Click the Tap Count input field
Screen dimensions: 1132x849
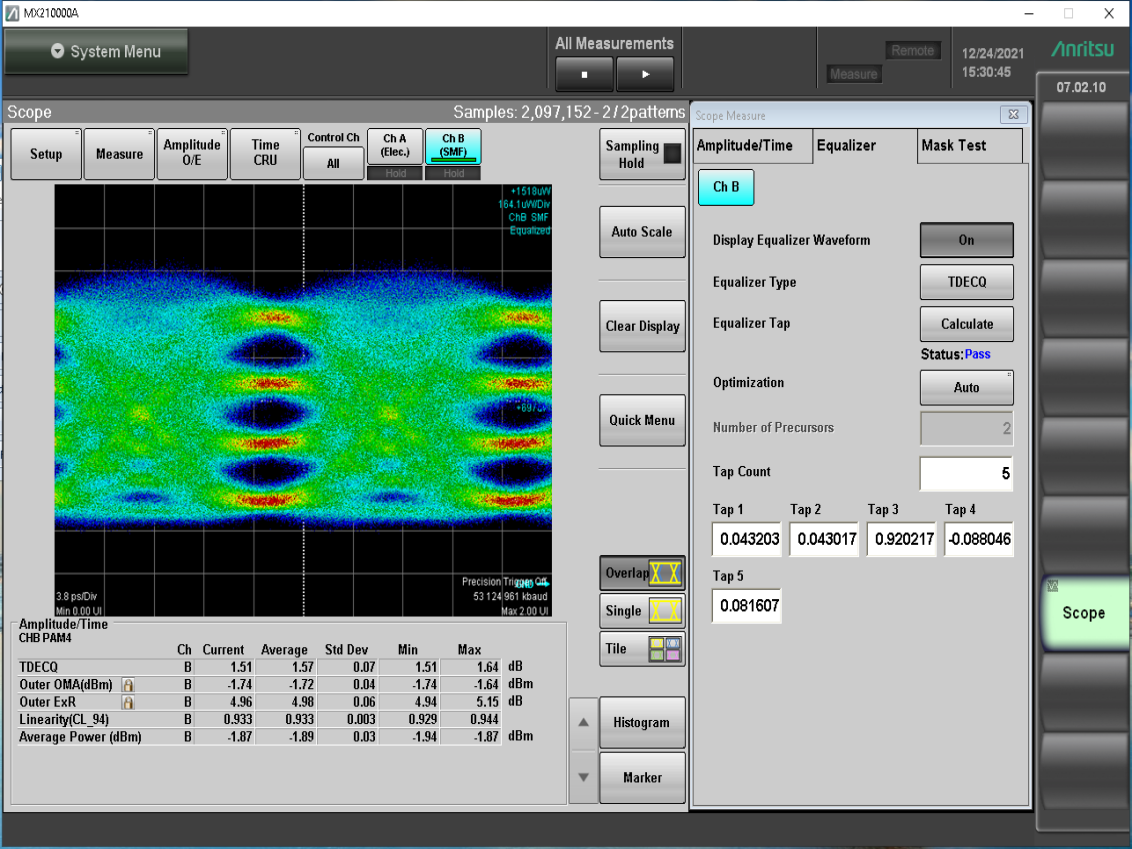[x=966, y=474]
